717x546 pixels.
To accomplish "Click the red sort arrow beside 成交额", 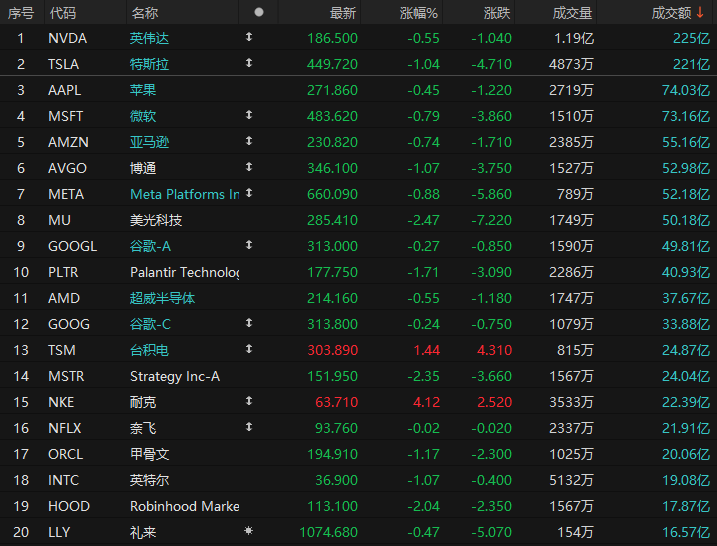I will [700, 12].
